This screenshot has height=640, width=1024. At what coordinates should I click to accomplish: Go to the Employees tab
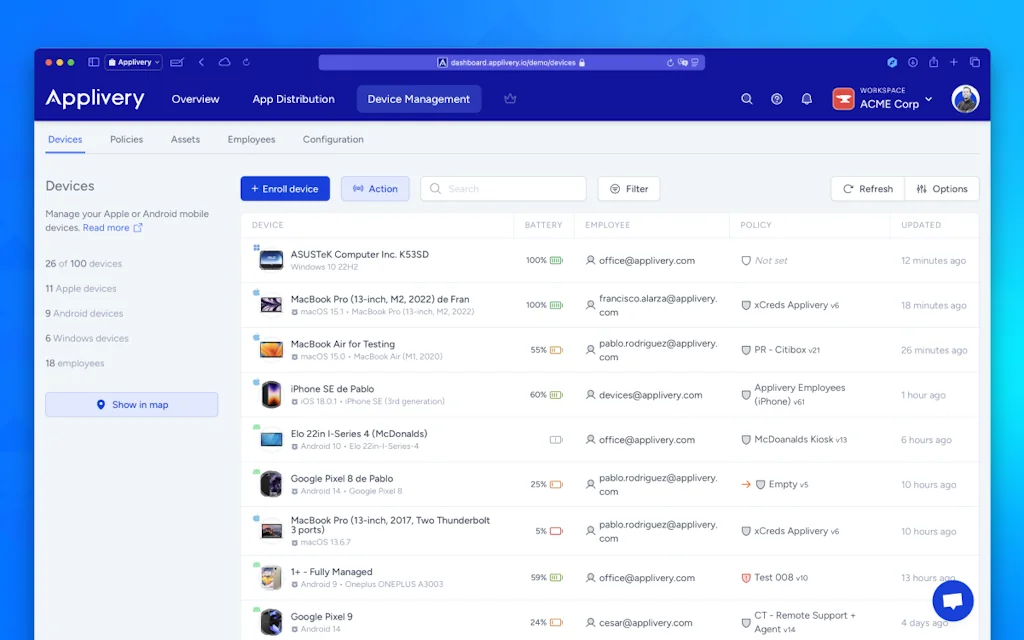coord(251,140)
